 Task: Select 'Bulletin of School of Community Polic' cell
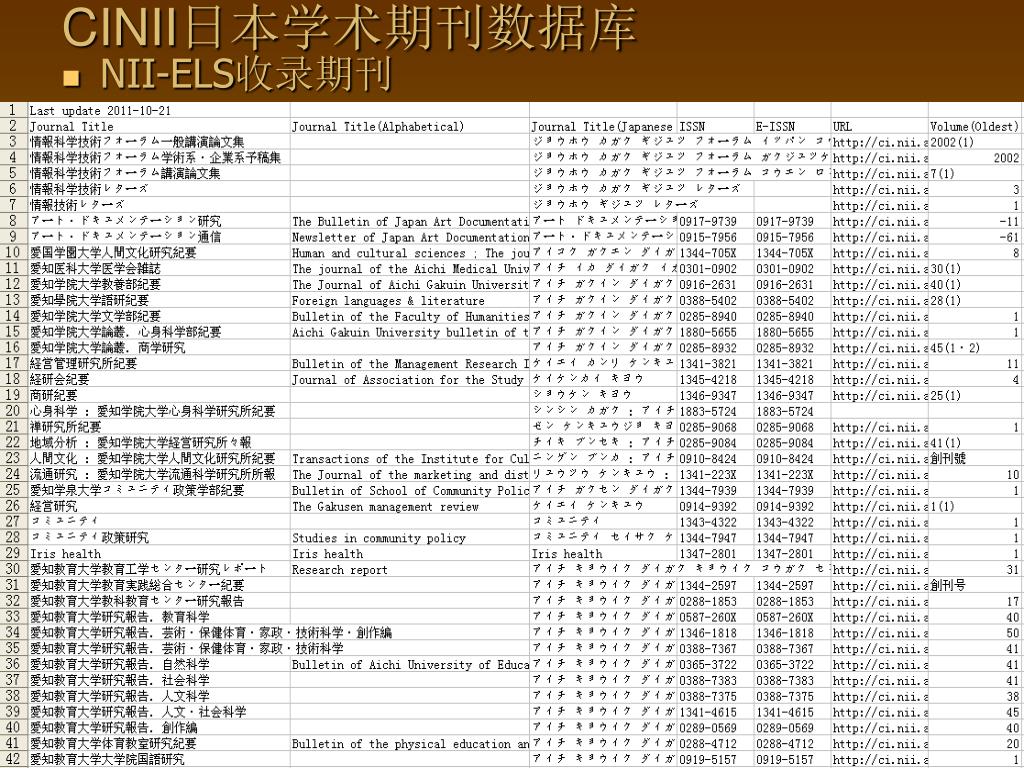point(409,490)
